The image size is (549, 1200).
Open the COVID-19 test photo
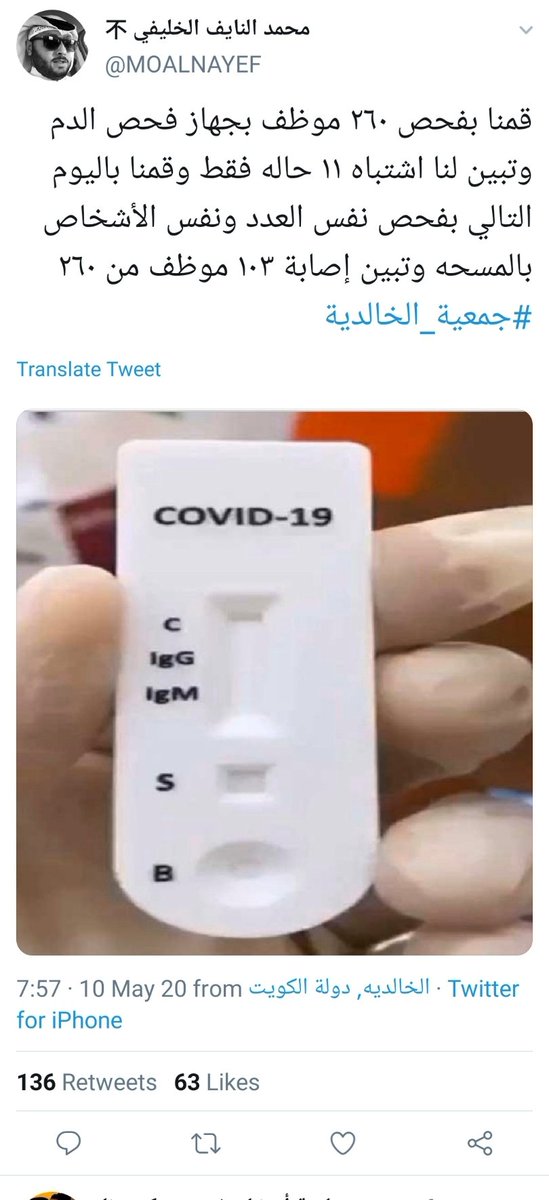point(274,682)
